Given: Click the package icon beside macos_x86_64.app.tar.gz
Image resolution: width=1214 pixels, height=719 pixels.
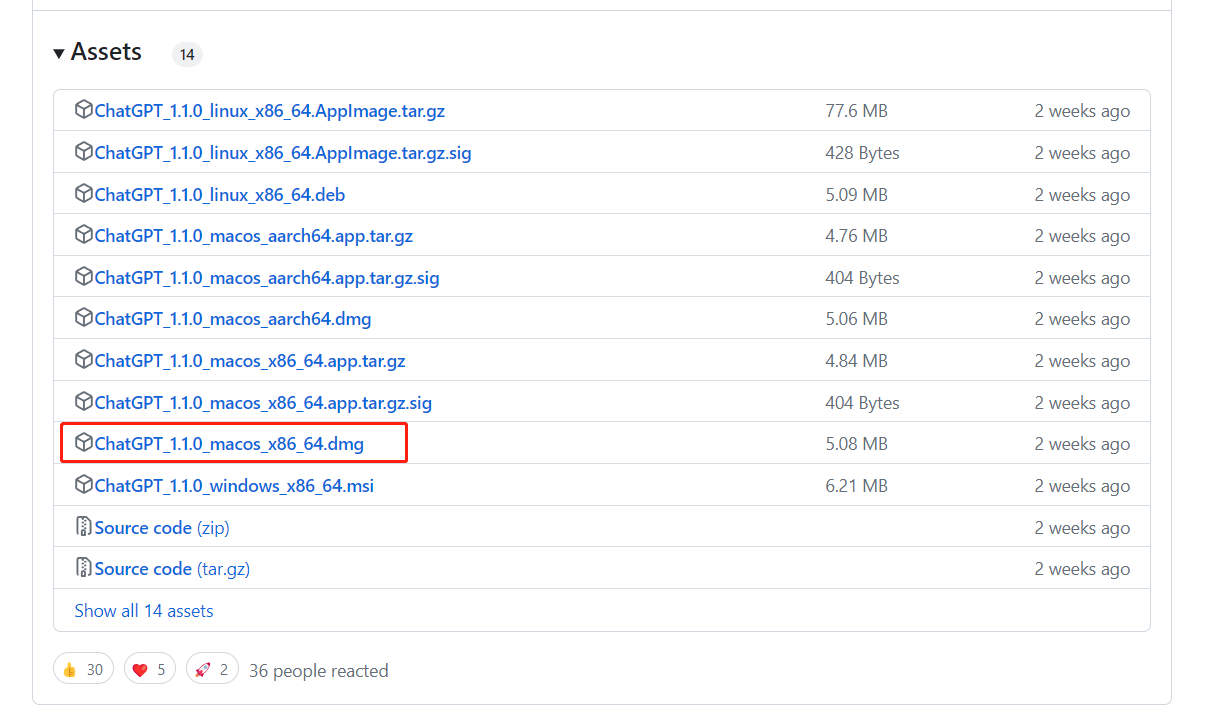Looking at the screenshot, I should pos(84,360).
